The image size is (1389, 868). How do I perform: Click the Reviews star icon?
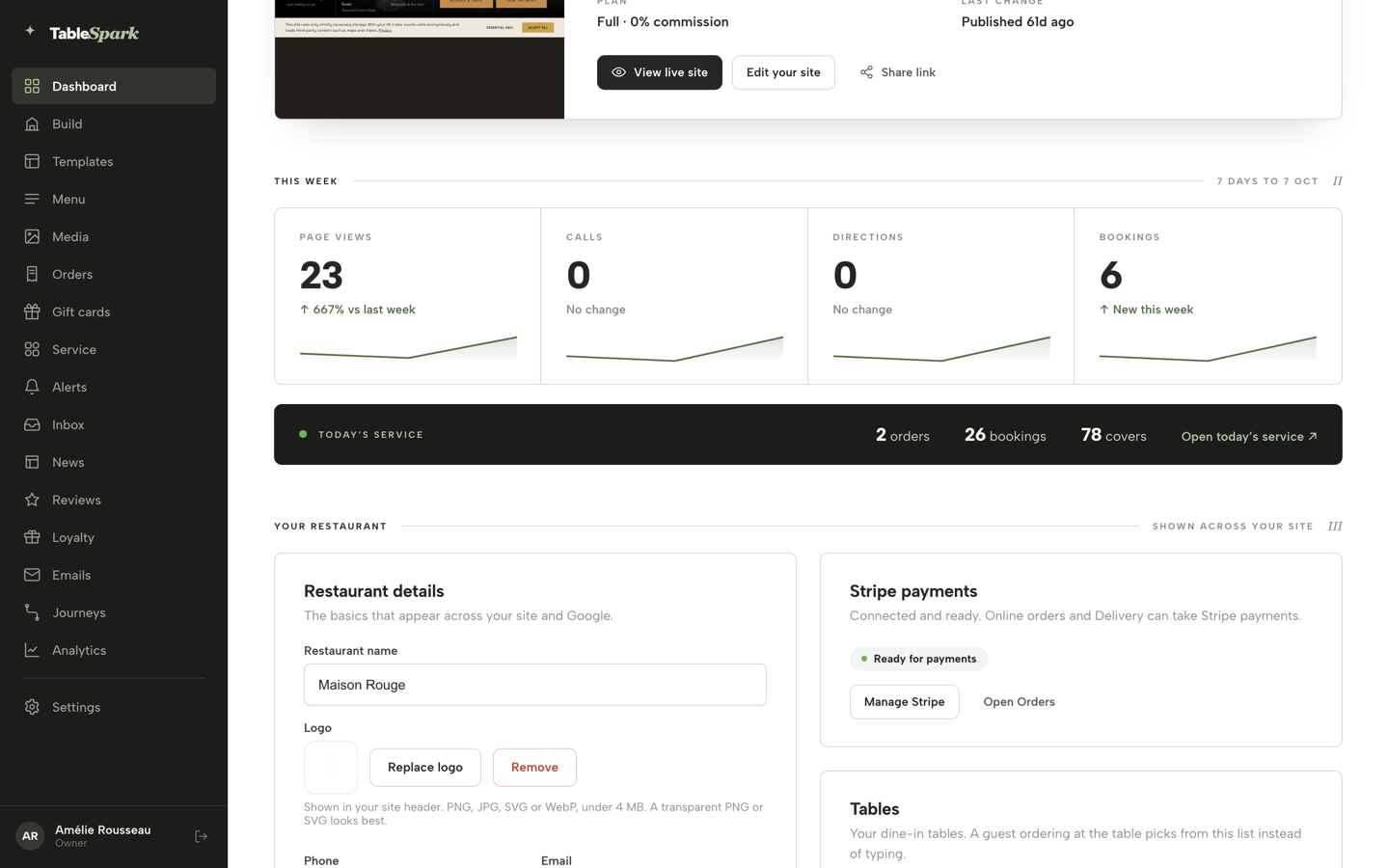click(32, 501)
